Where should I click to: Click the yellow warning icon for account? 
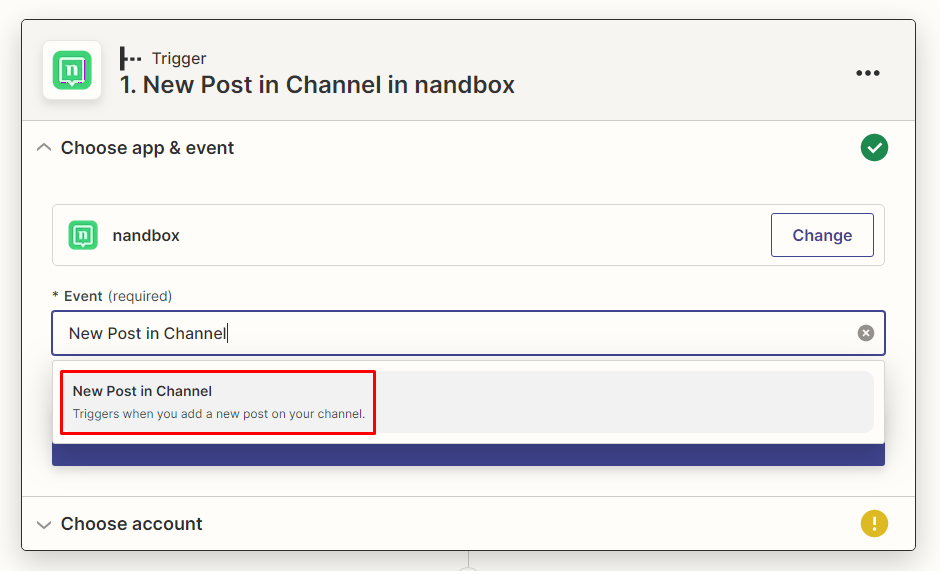tap(874, 523)
